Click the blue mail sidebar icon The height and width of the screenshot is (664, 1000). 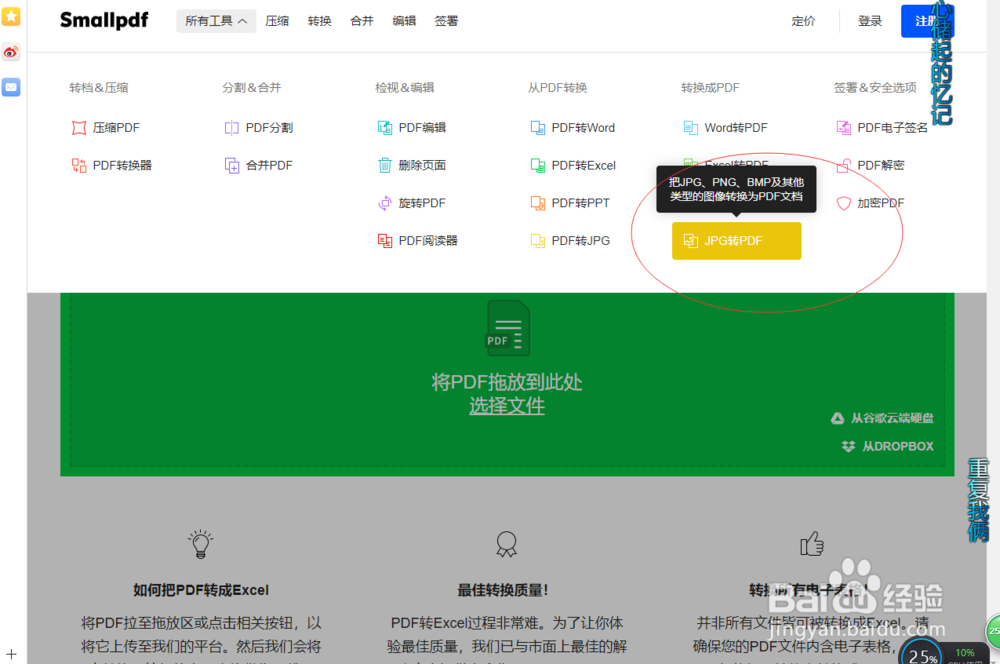point(11,87)
